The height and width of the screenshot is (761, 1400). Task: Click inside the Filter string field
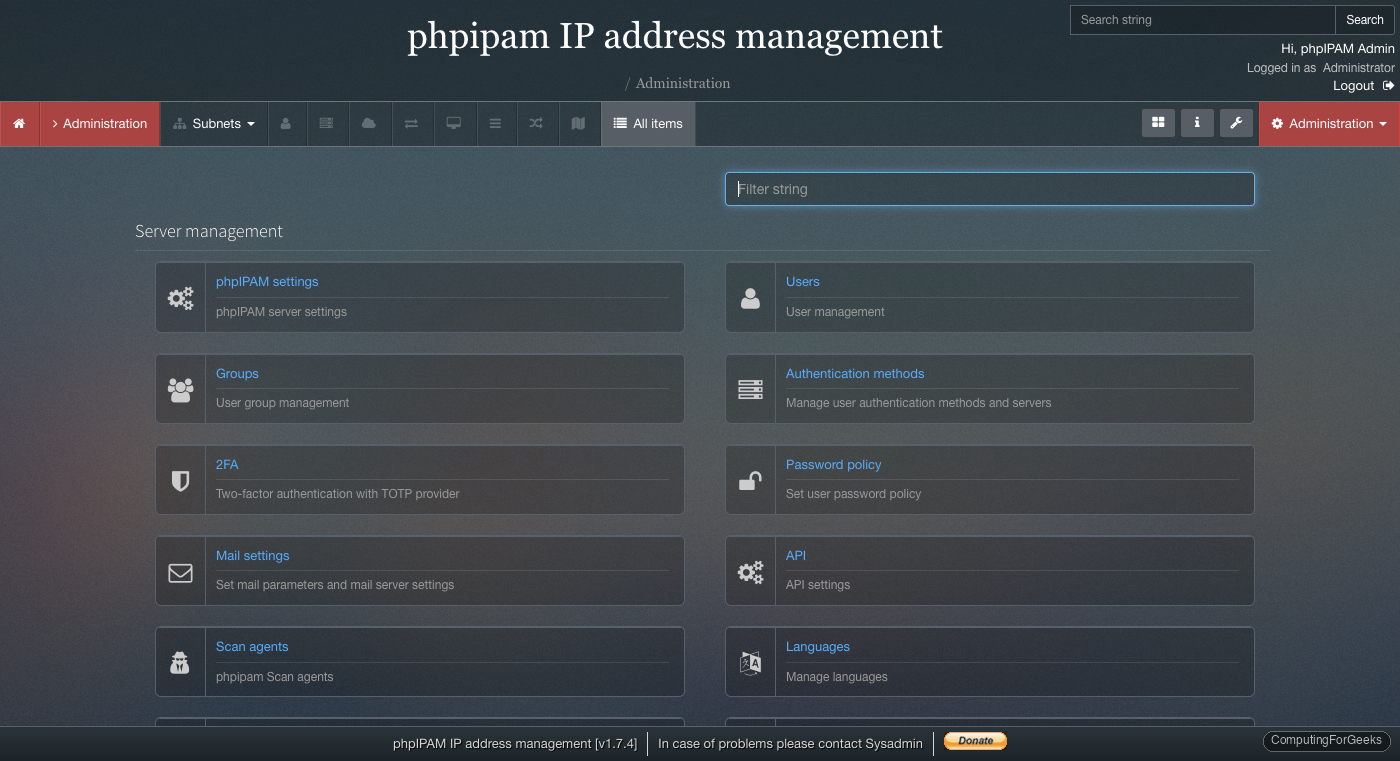pyautogui.click(x=989, y=189)
